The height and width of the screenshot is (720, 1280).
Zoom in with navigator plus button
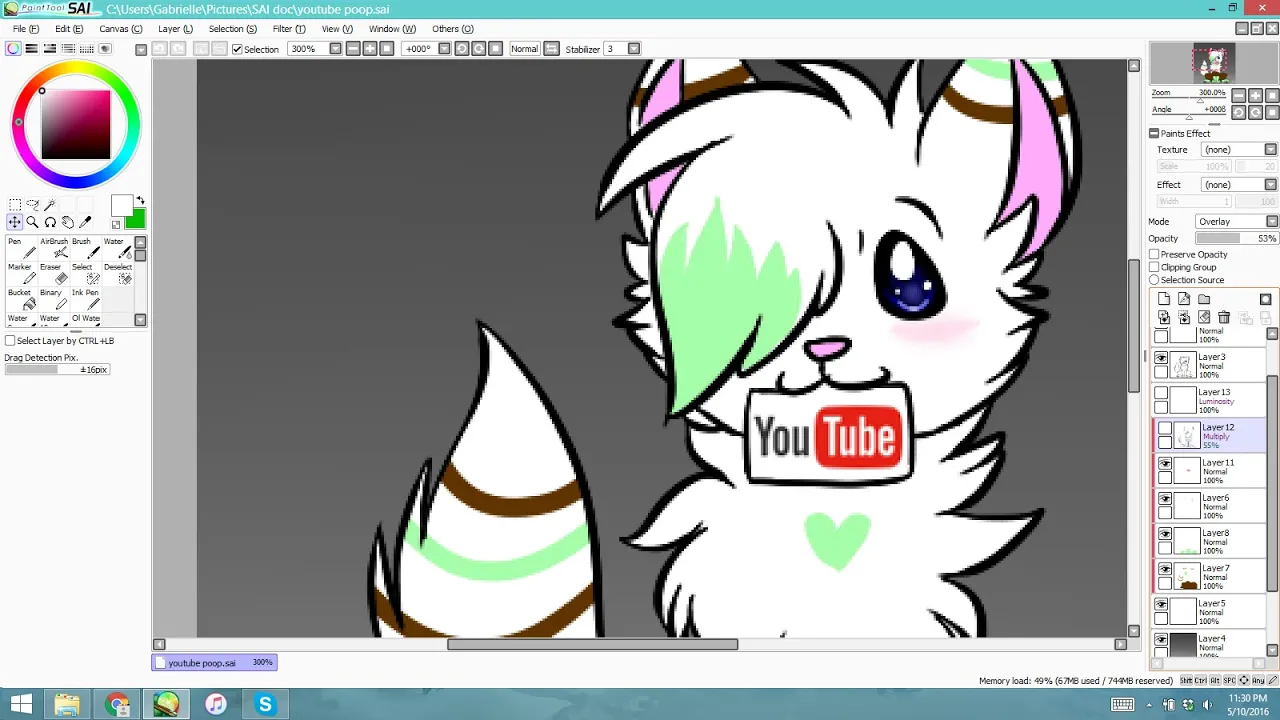[1256, 96]
